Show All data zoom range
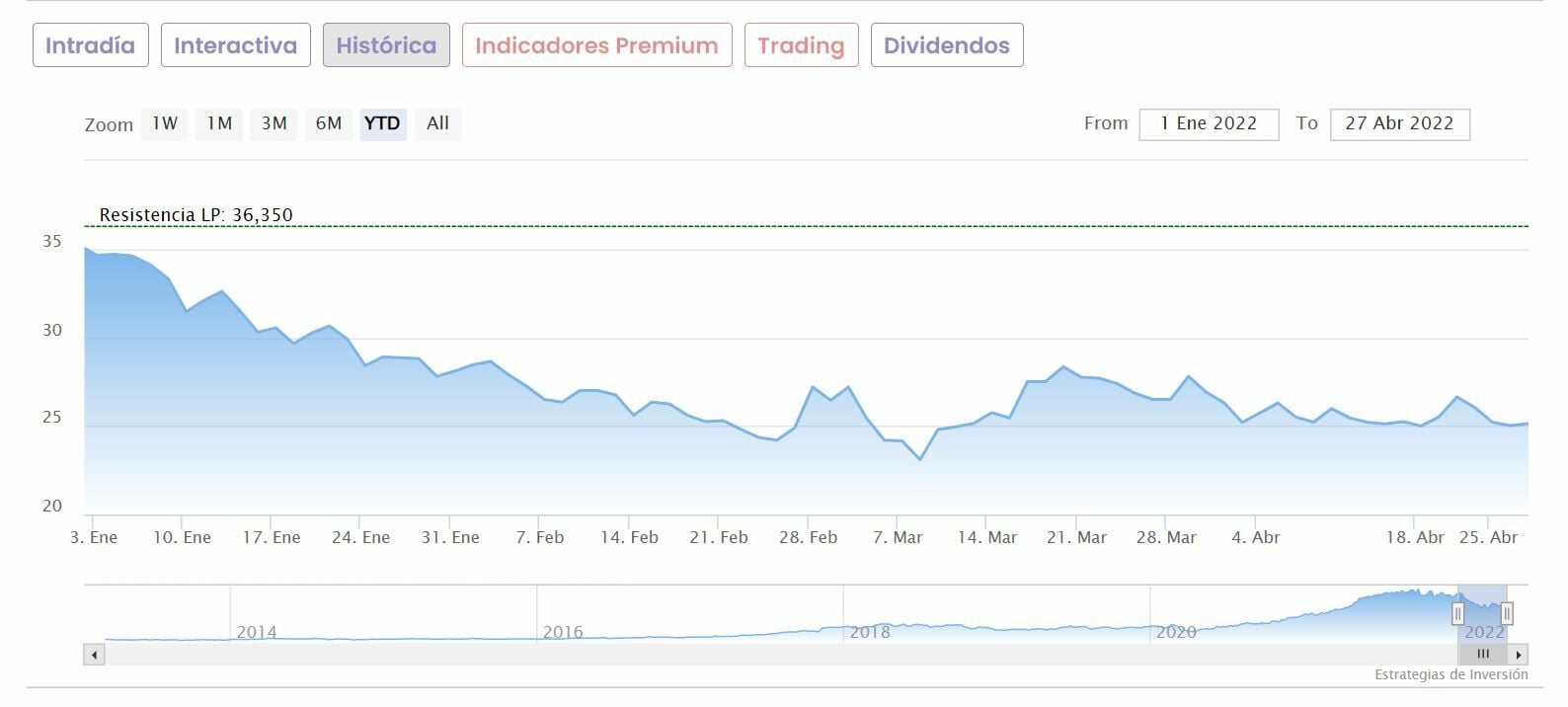The height and width of the screenshot is (707, 1568). tap(437, 123)
